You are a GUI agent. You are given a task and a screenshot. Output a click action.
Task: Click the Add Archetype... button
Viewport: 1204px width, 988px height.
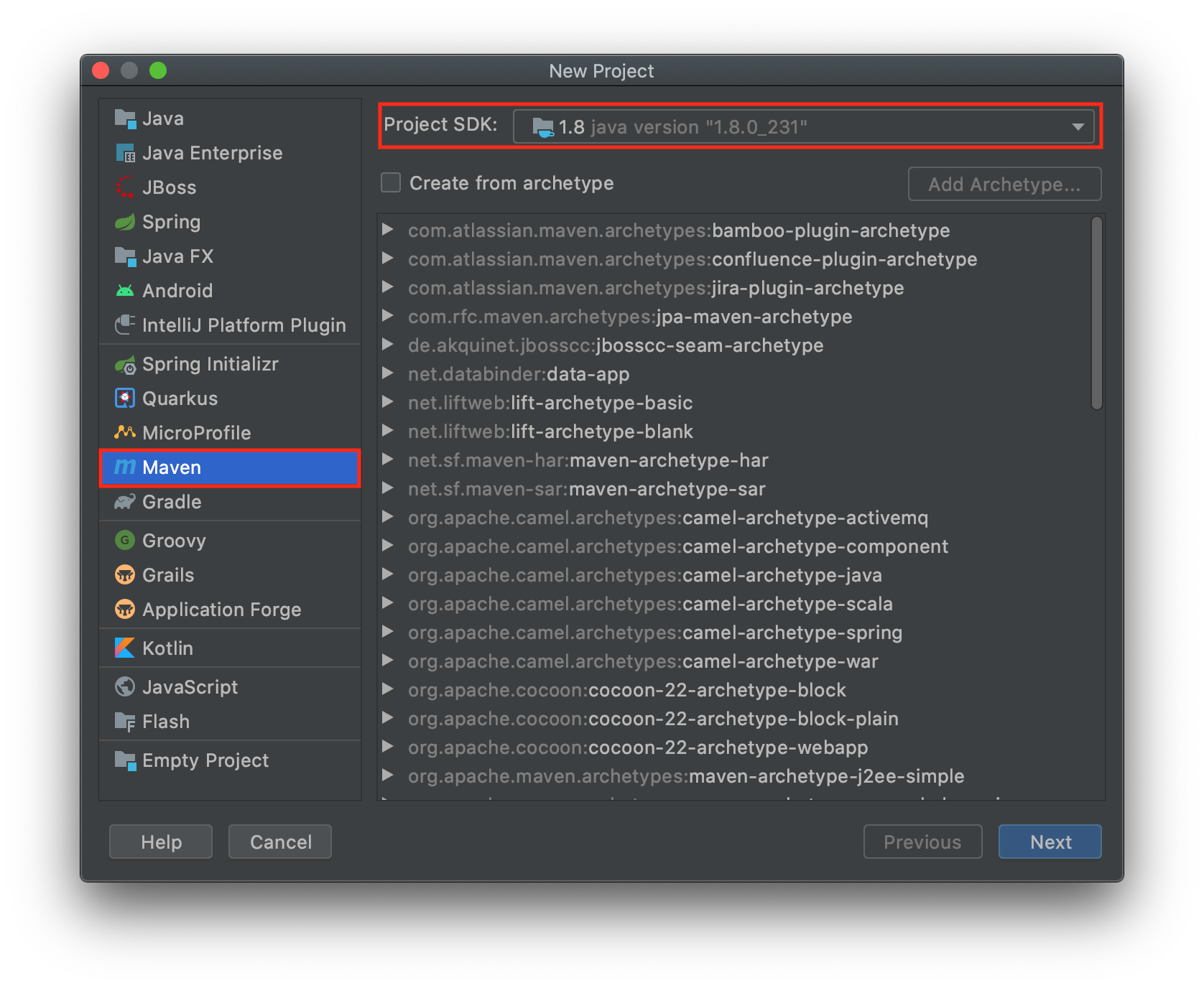click(x=1004, y=185)
